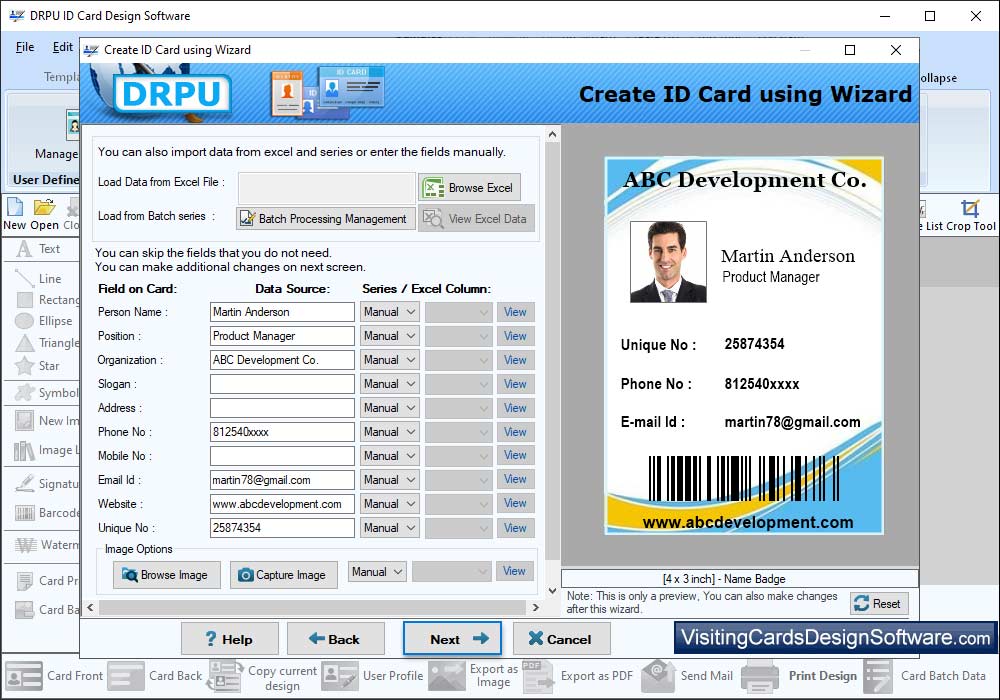Image resolution: width=1000 pixels, height=700 pixels.
Task: Click the Help button
Action: tap(230, 639)
